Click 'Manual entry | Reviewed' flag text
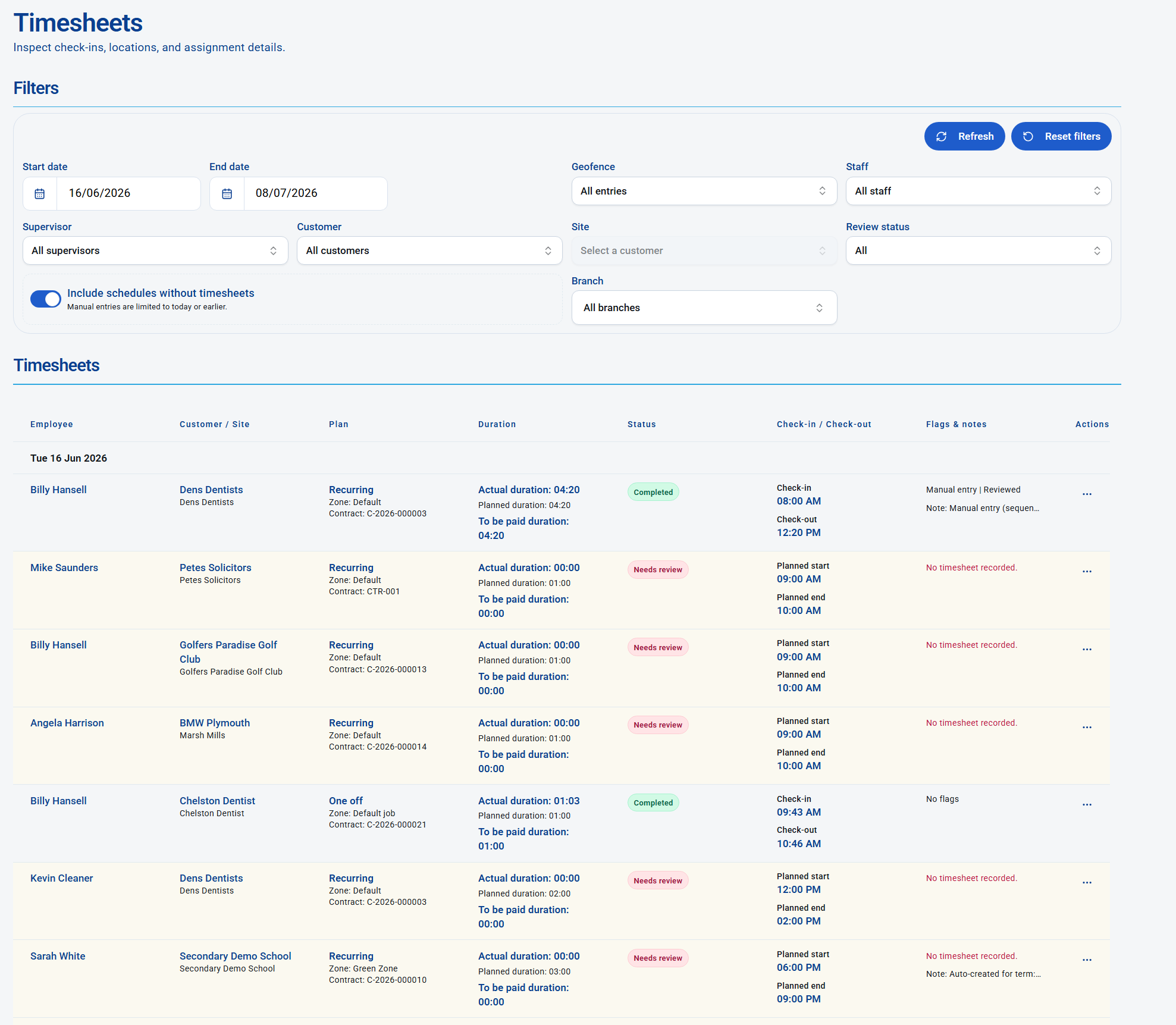 (973, 490)
